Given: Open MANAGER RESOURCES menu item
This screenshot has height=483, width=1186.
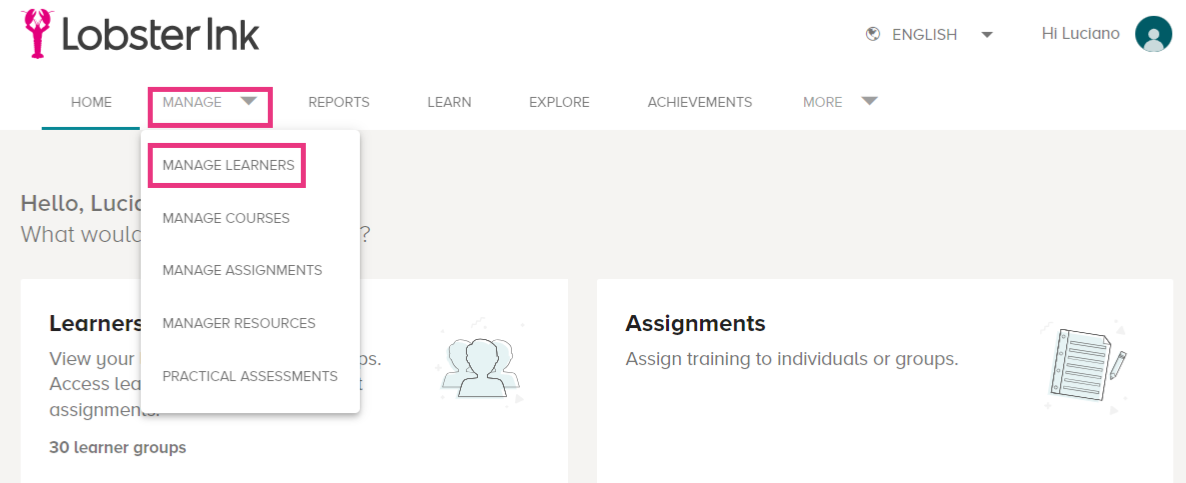Looking at the screenshot, I should (x=239, y=323).
